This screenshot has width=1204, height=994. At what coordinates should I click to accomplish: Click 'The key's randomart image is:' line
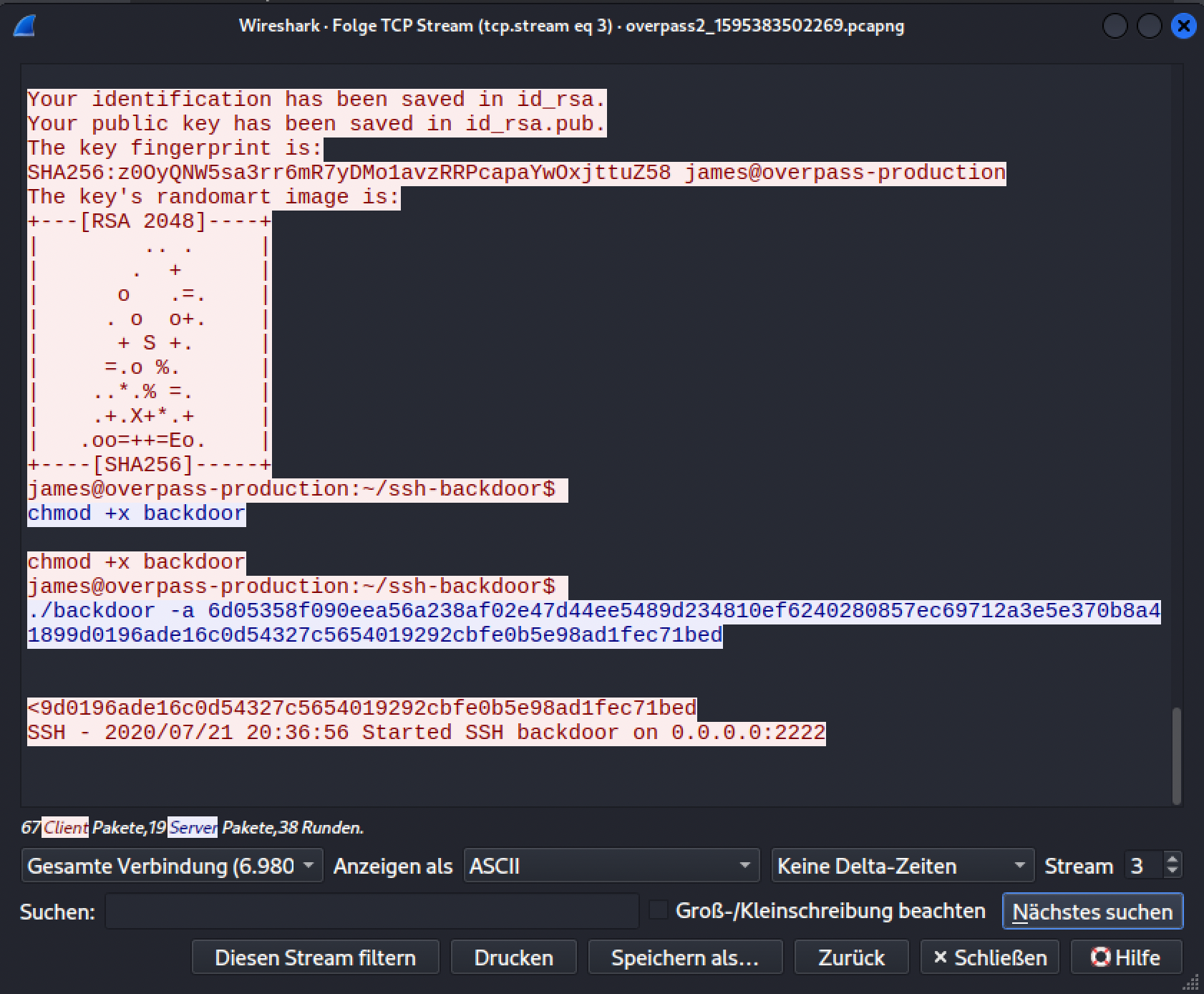(x=213, y=197)
